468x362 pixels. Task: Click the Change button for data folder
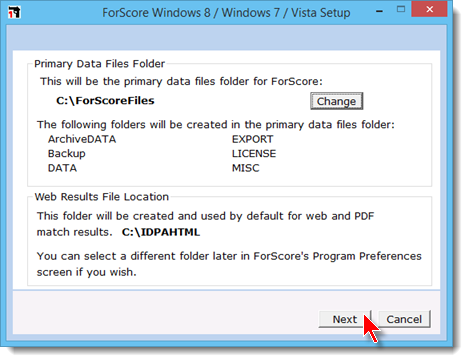coord(336,101)
